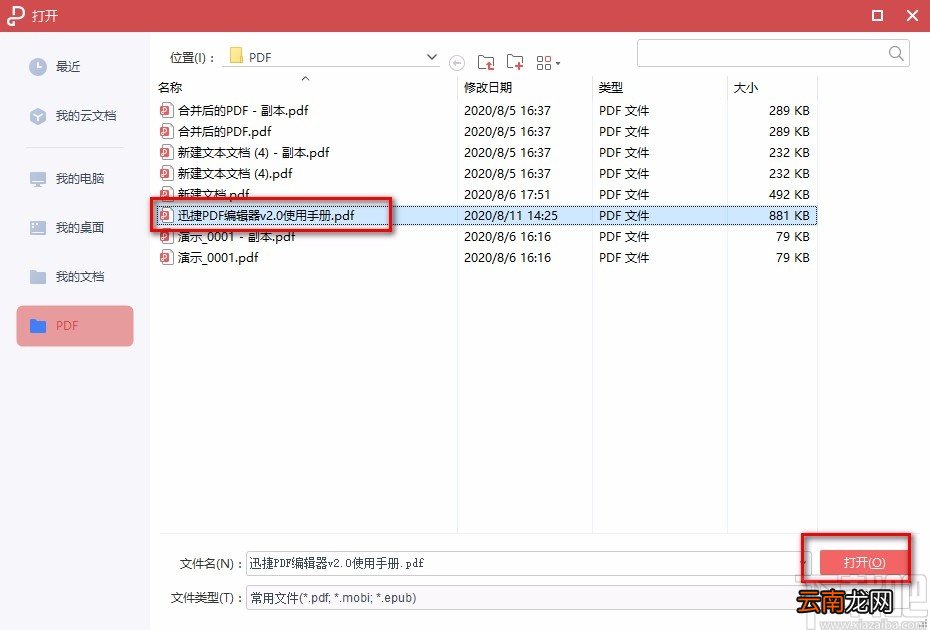Go up one folder level icon
Screen dimensions: 930x630
point(486,62)
